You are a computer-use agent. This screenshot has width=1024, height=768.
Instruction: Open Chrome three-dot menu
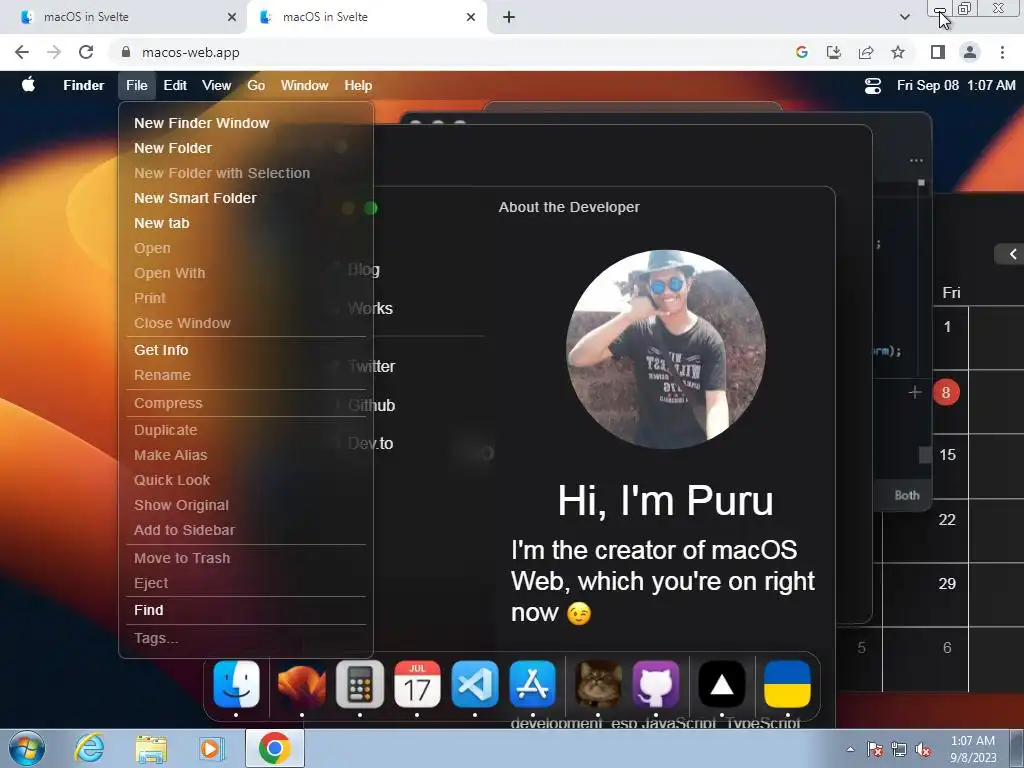[1002, 52]
